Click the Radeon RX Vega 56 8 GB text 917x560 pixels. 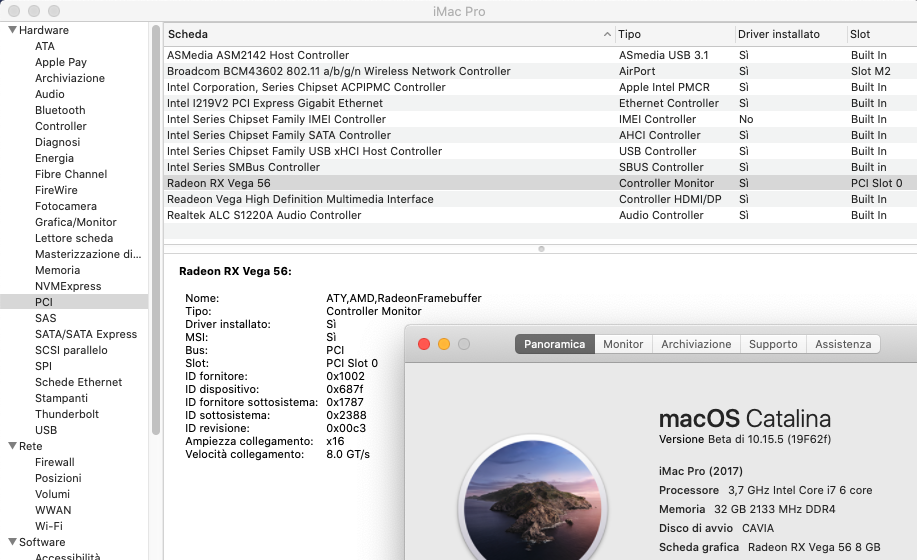pyautogui.click(x=814, y=547)
